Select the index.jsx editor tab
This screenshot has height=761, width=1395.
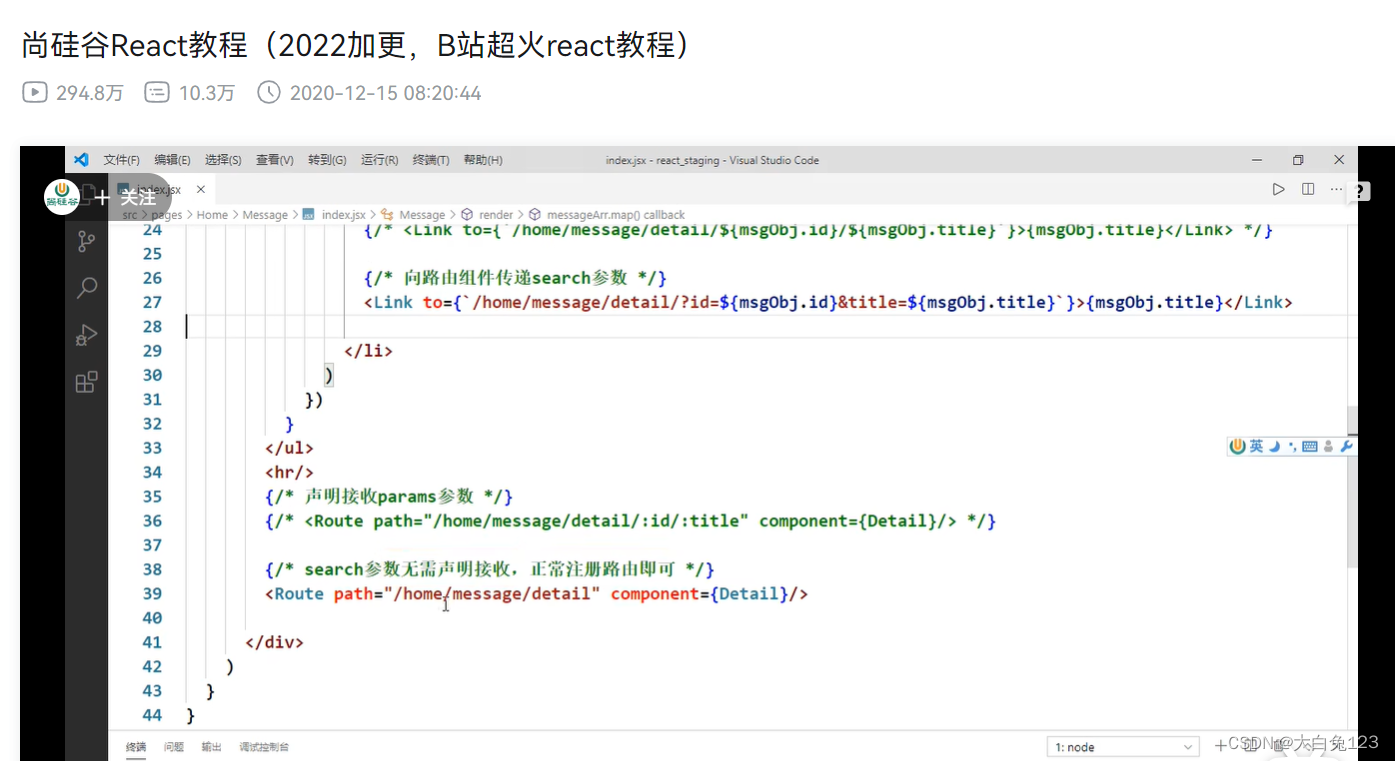161,189
